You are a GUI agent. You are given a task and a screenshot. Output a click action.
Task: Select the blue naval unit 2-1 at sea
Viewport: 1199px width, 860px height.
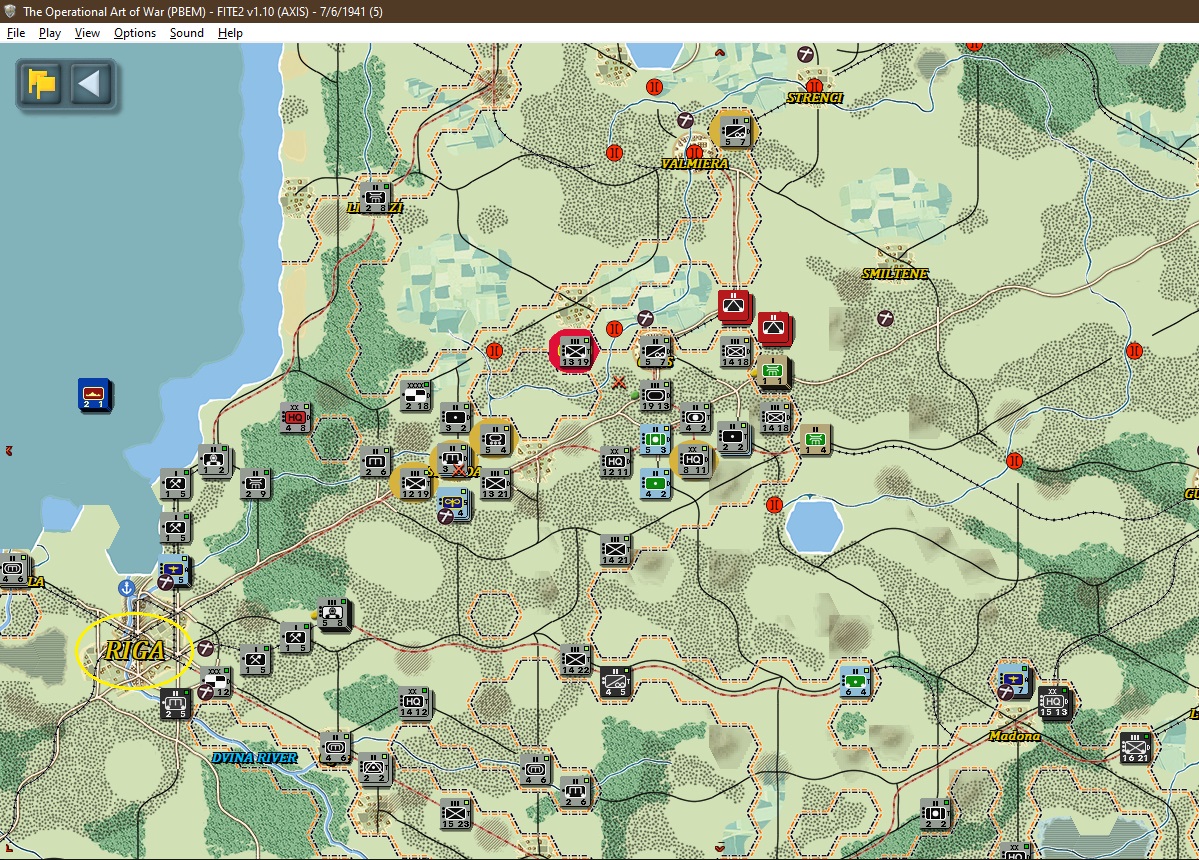point(94,395)
